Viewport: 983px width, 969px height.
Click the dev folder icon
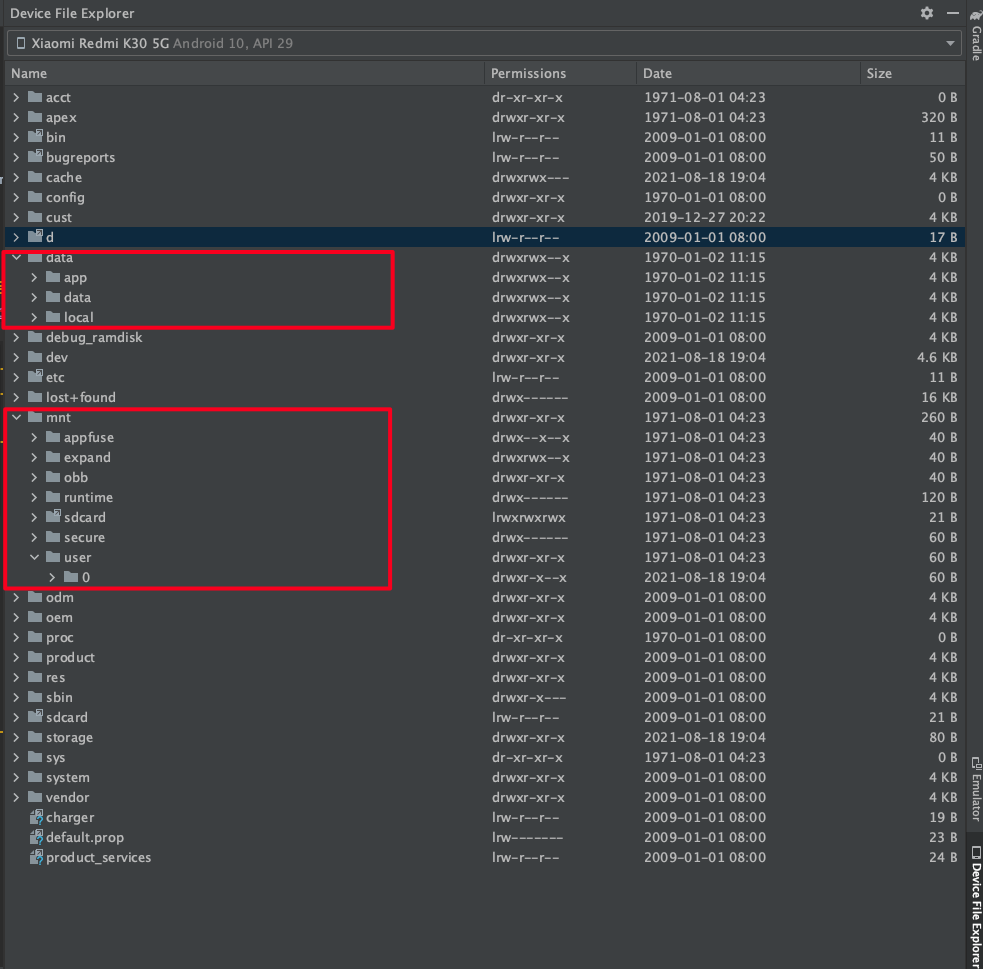click(x=36, y=357)
